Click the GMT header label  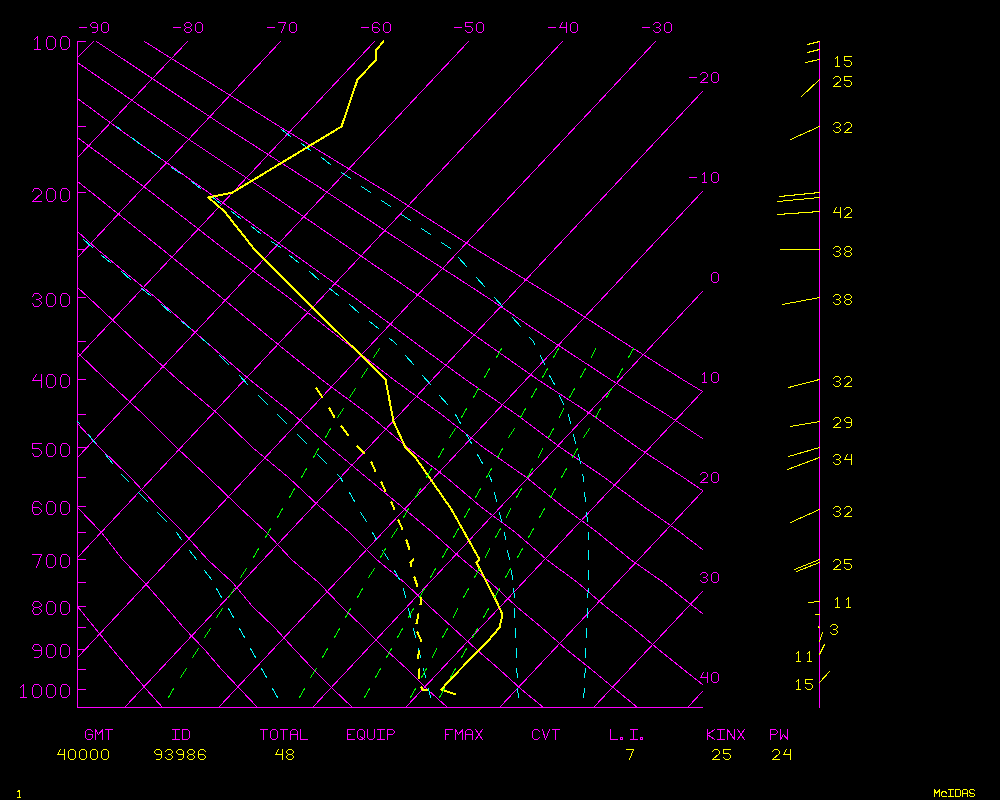[99, 735]
